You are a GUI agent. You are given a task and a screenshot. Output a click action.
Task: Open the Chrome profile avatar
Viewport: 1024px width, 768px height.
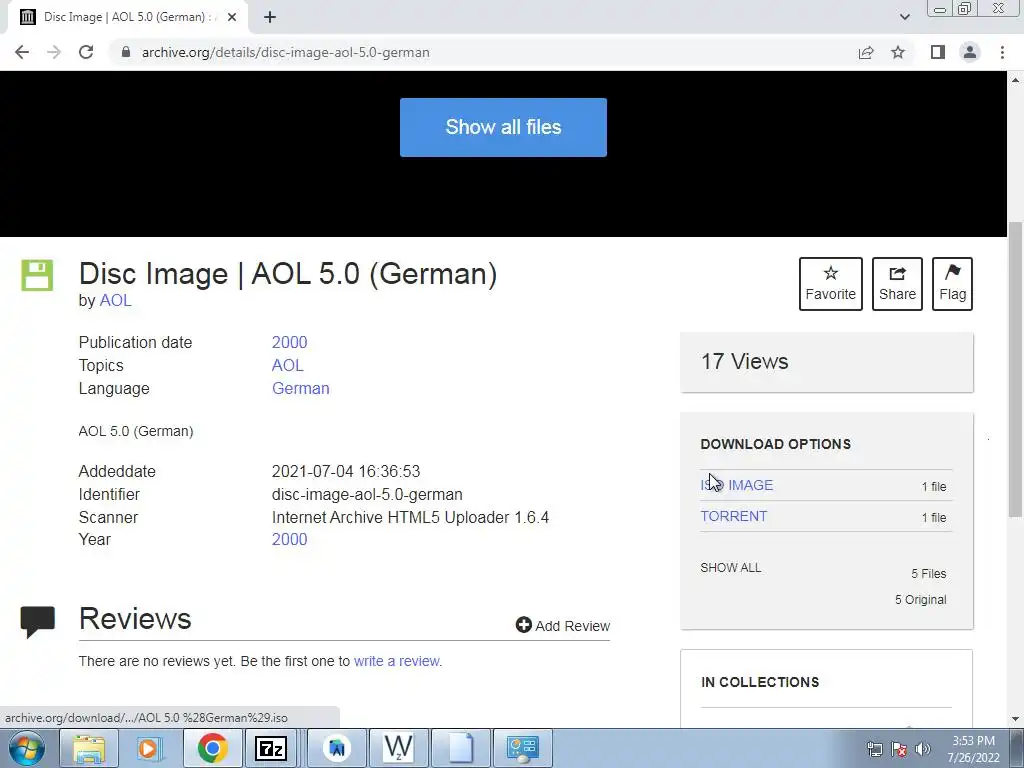coord(970,52)
